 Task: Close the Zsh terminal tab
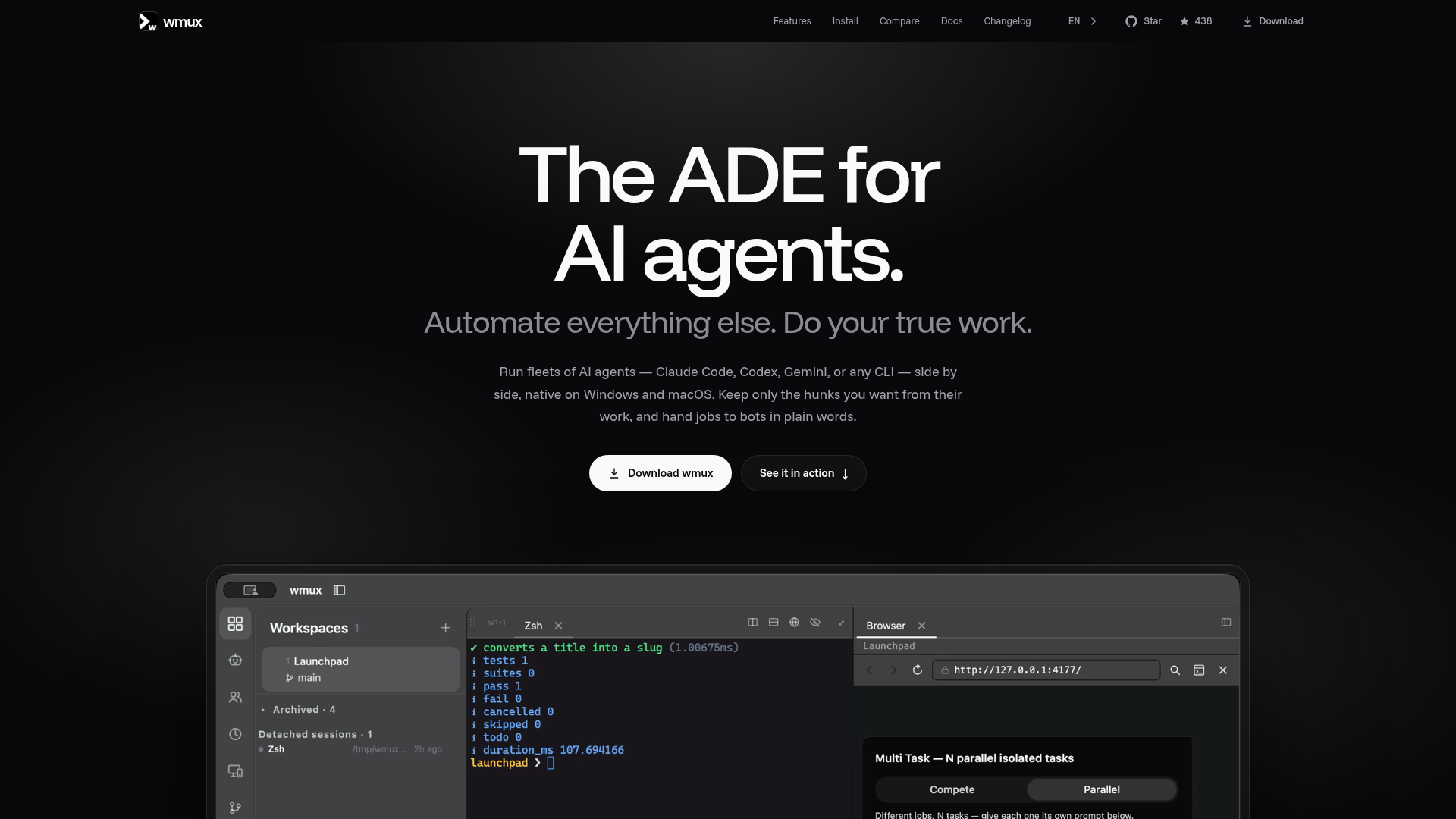click(x=559, y=626)
